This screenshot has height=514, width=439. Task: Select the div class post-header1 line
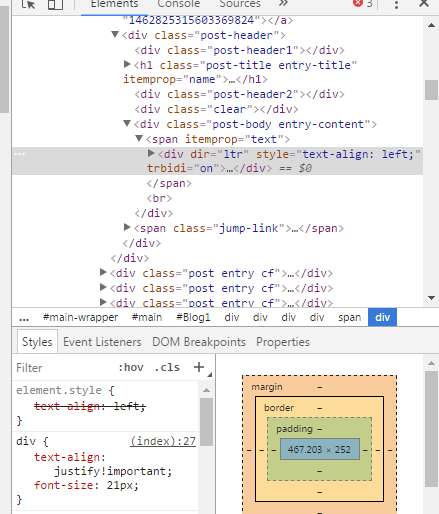239,50
